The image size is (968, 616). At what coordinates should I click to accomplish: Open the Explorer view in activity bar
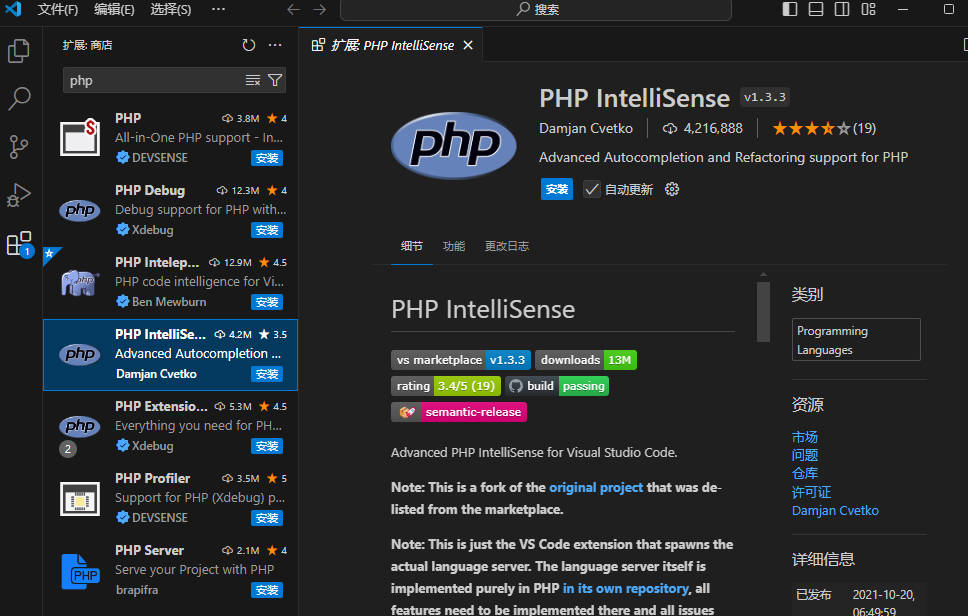(x=19, y=51)
